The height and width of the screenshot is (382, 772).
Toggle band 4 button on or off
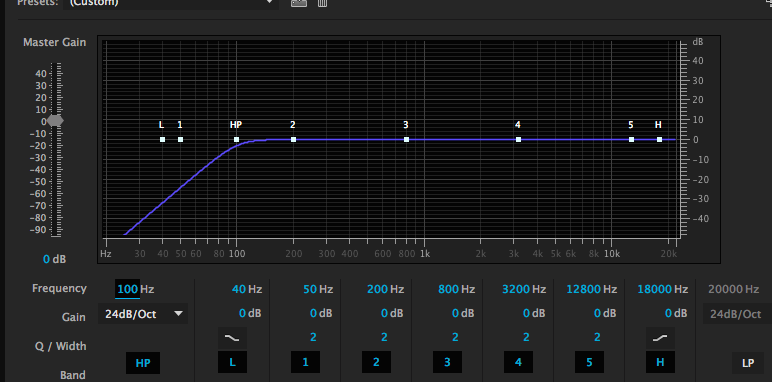click(518, 363)
